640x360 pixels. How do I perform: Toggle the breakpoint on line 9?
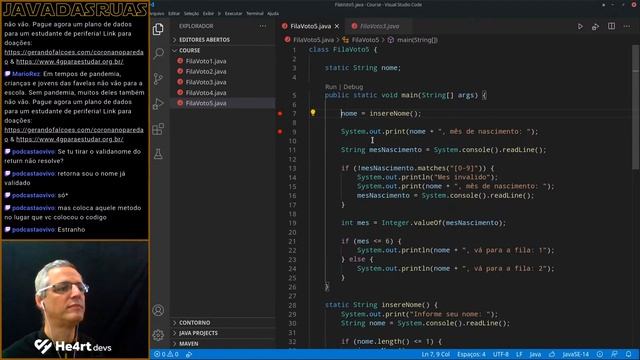[280, 131]
